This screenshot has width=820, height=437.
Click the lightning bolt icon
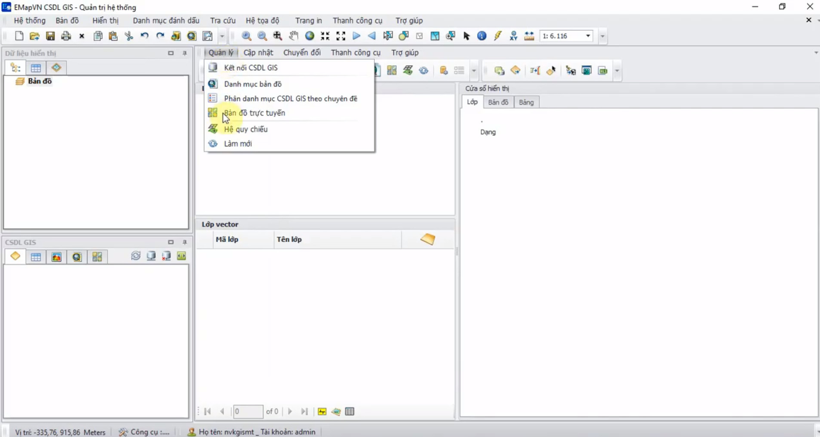(x=498, y=36)
